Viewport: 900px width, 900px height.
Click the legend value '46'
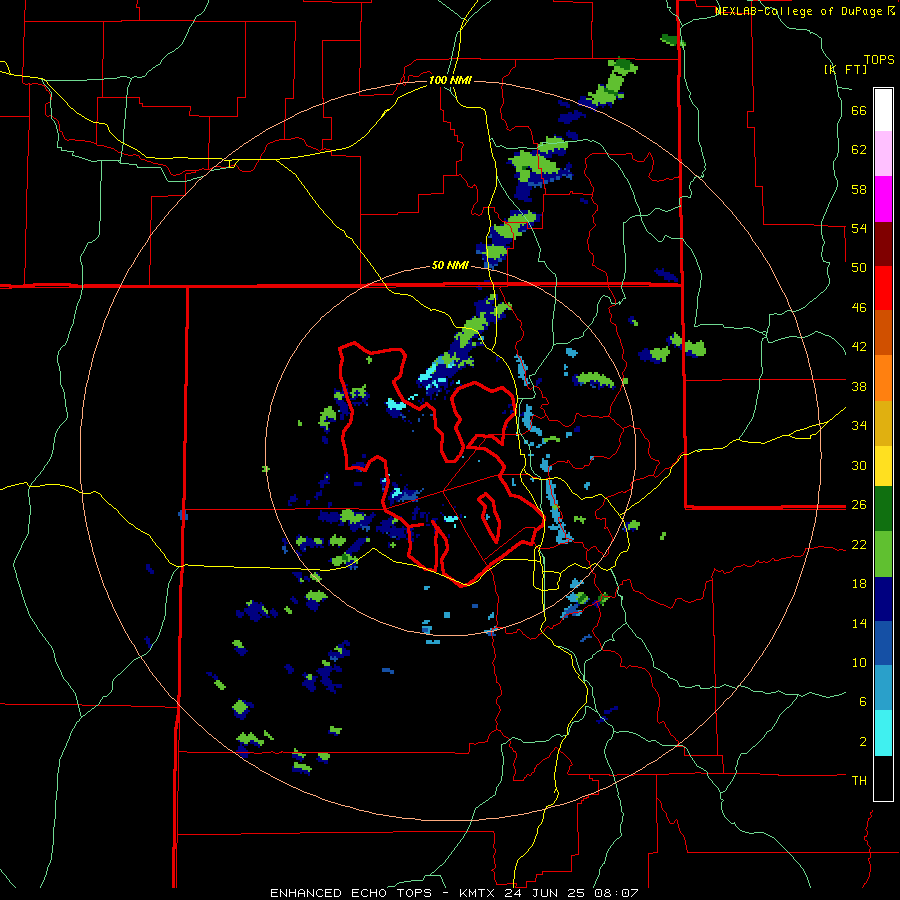(859, 308)
